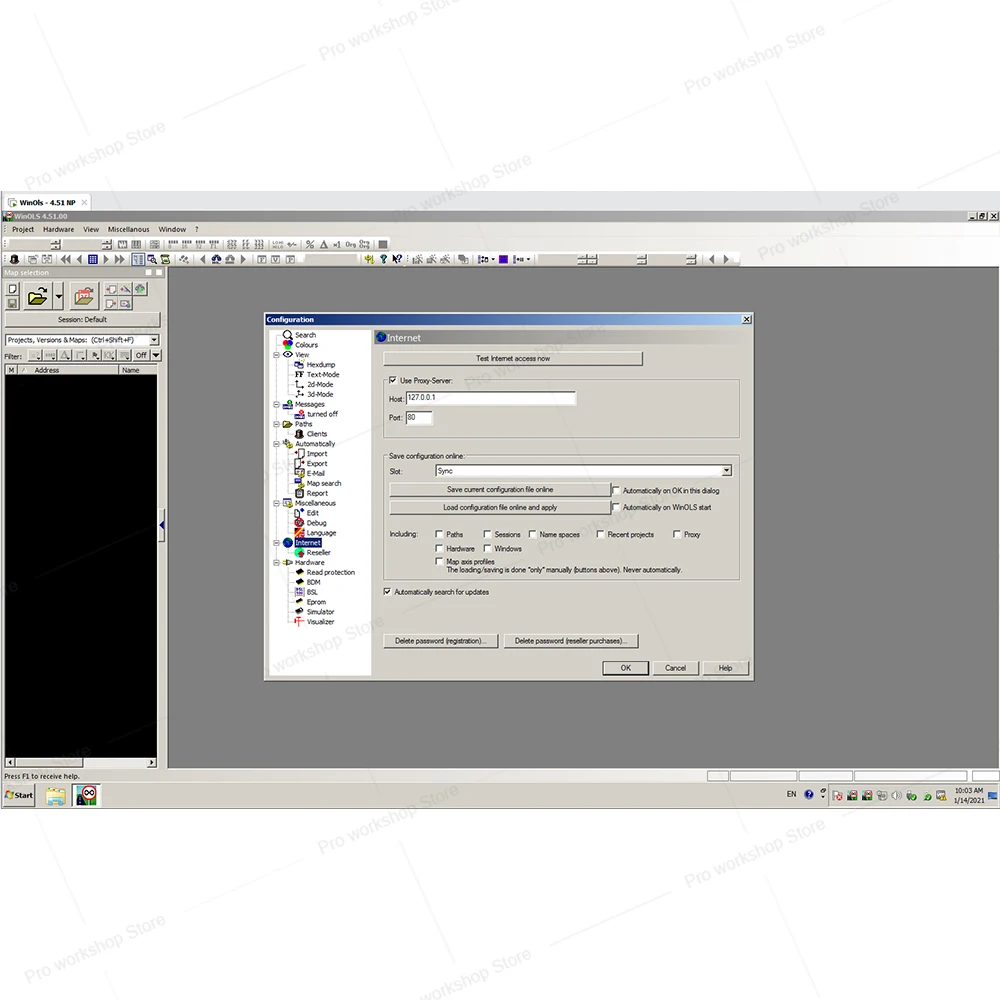Screen dimensions: 1000x1000
Task: Open the View menu in menu bar
Action: pyautogui.click(x=91, y=230)
